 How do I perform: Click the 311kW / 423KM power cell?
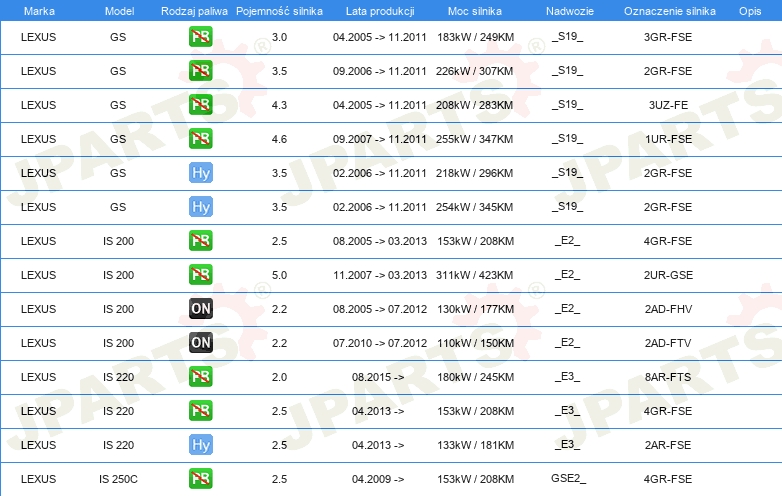474,275
